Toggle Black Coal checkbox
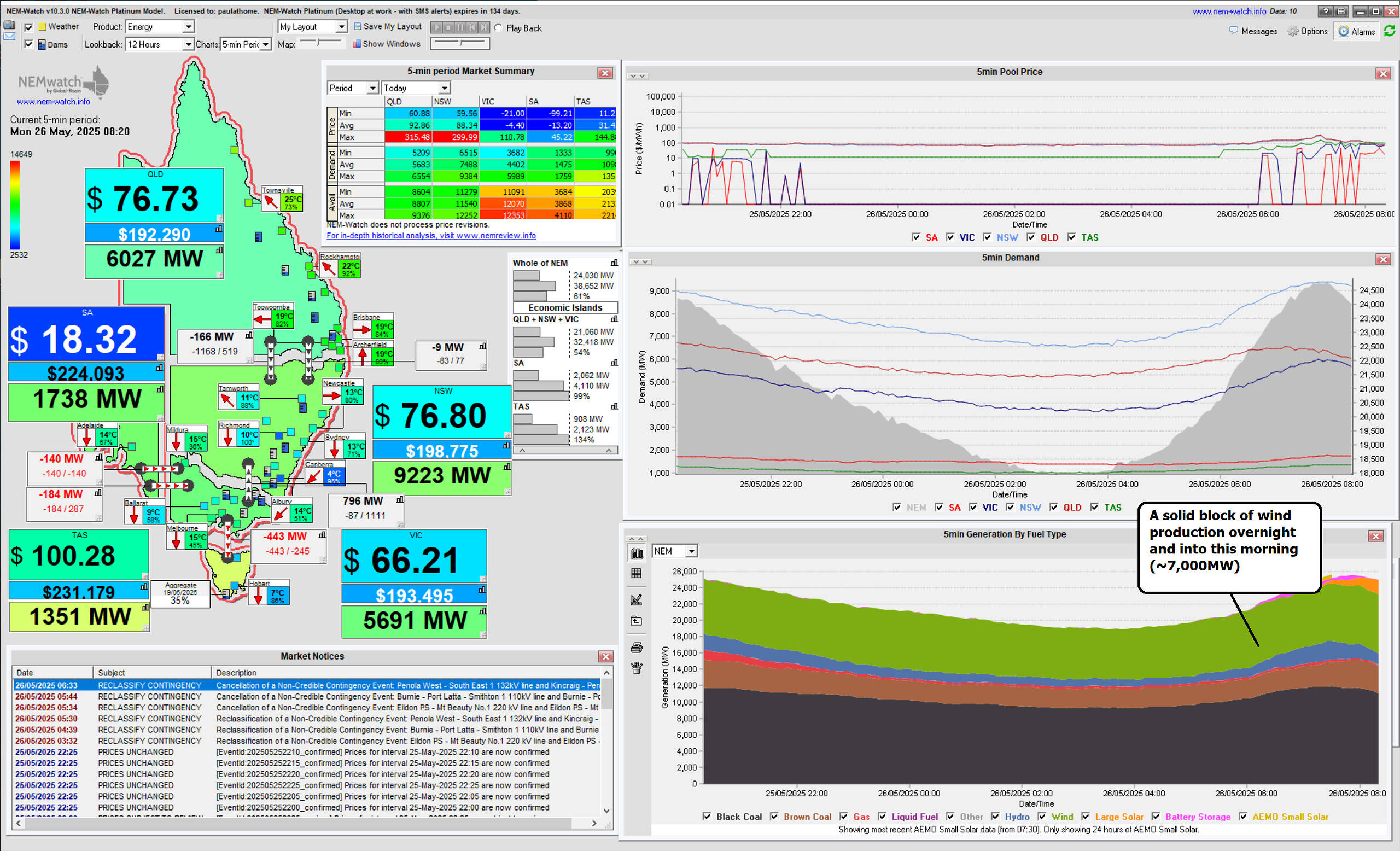Screen dimensions: 1400x851 click(x=707, y=816)
